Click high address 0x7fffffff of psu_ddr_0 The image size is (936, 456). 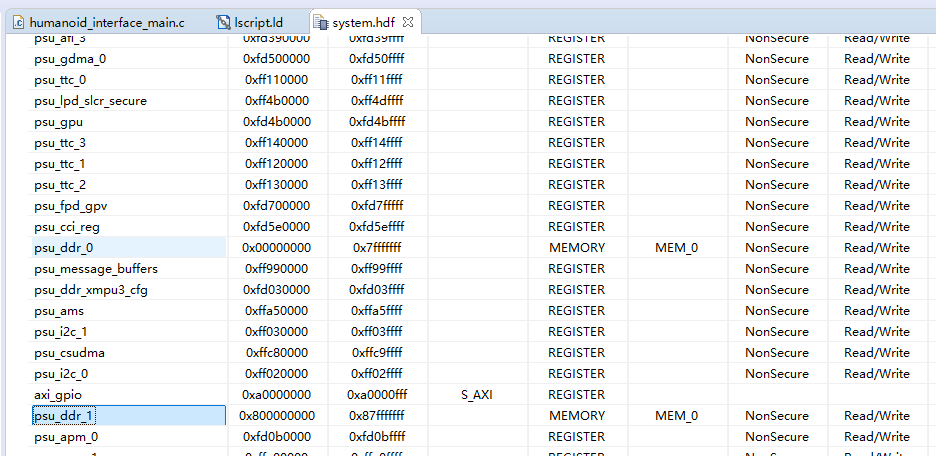pyautogui.click(x=377, y=248)
